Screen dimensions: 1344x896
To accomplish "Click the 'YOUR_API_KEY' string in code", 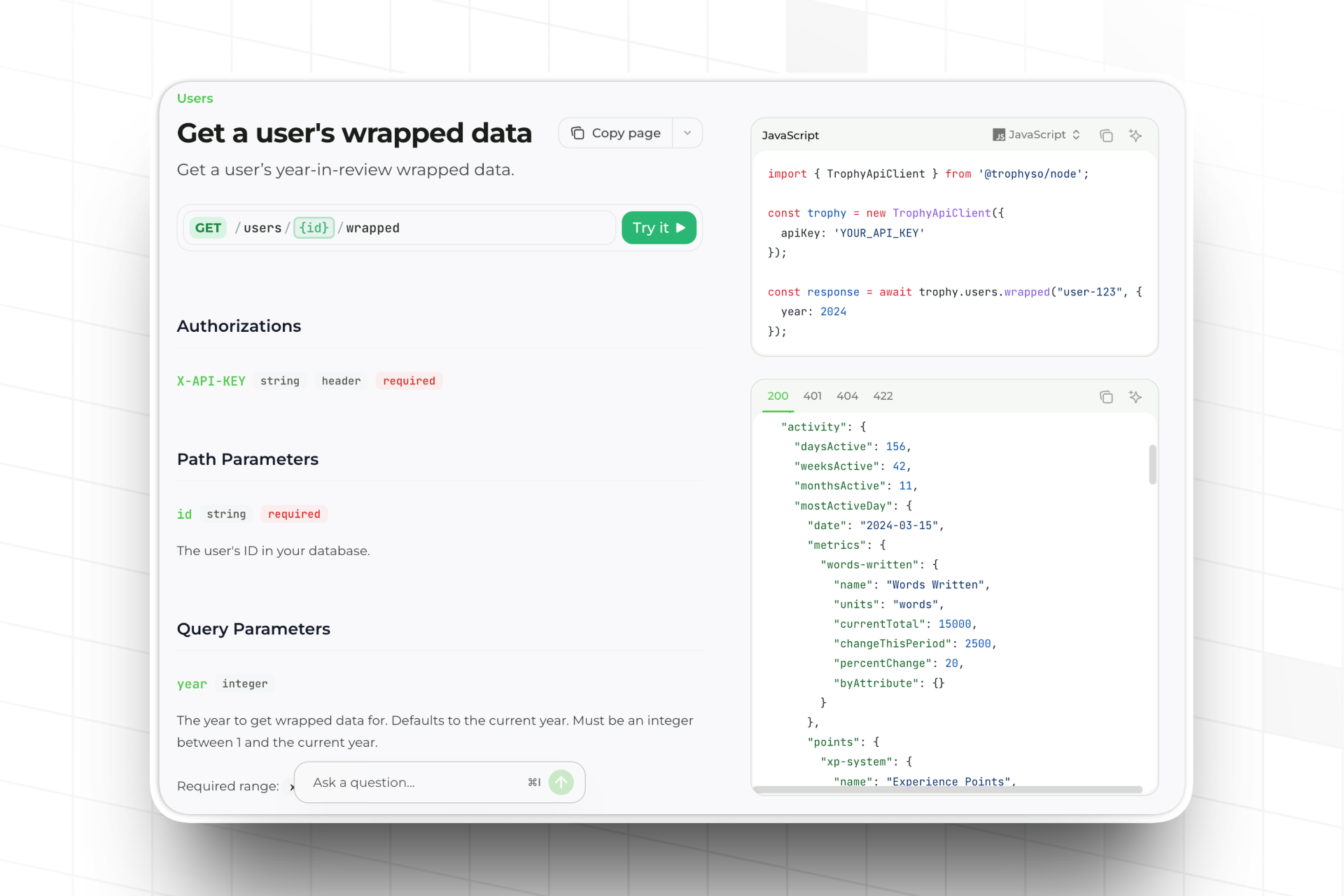I will (878, 233).
